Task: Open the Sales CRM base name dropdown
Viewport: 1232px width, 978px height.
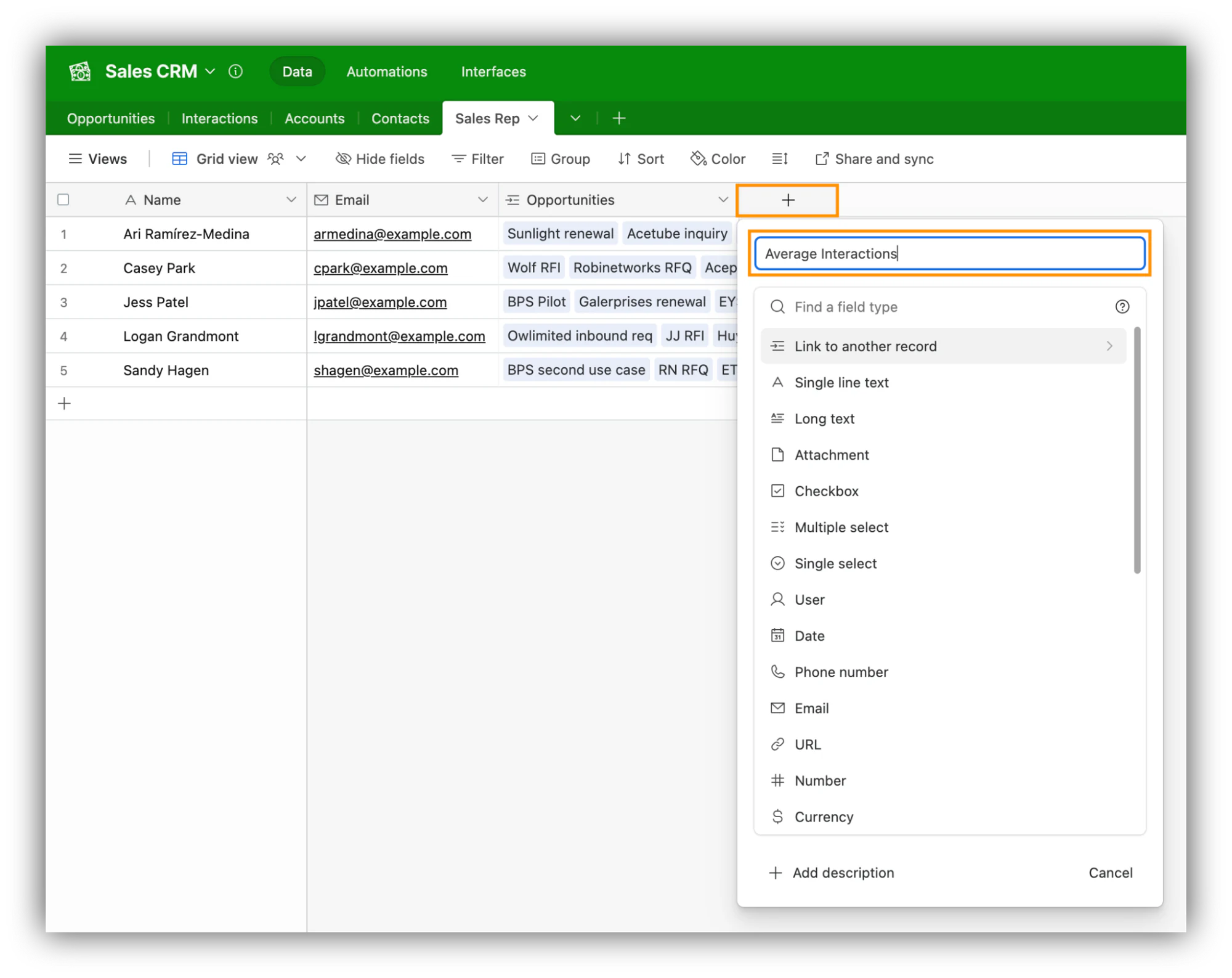Action: pos(210,71)
